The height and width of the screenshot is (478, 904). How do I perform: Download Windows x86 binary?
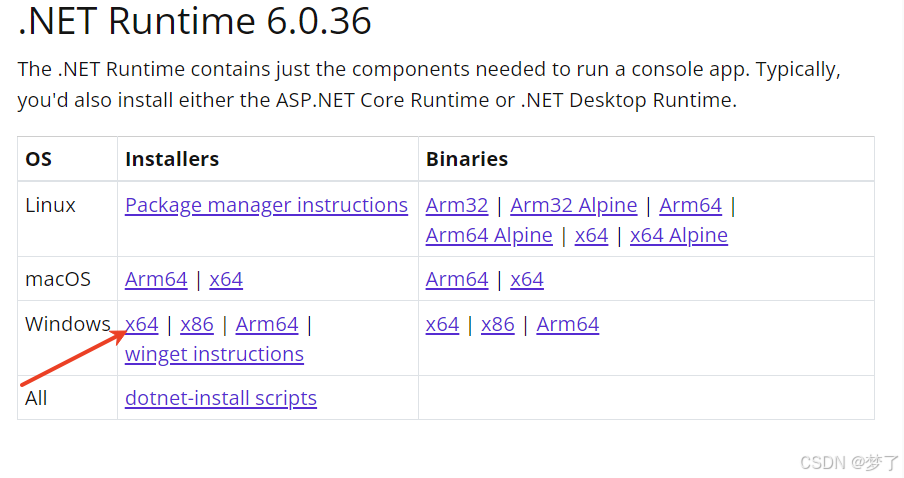tap(498, 325)
